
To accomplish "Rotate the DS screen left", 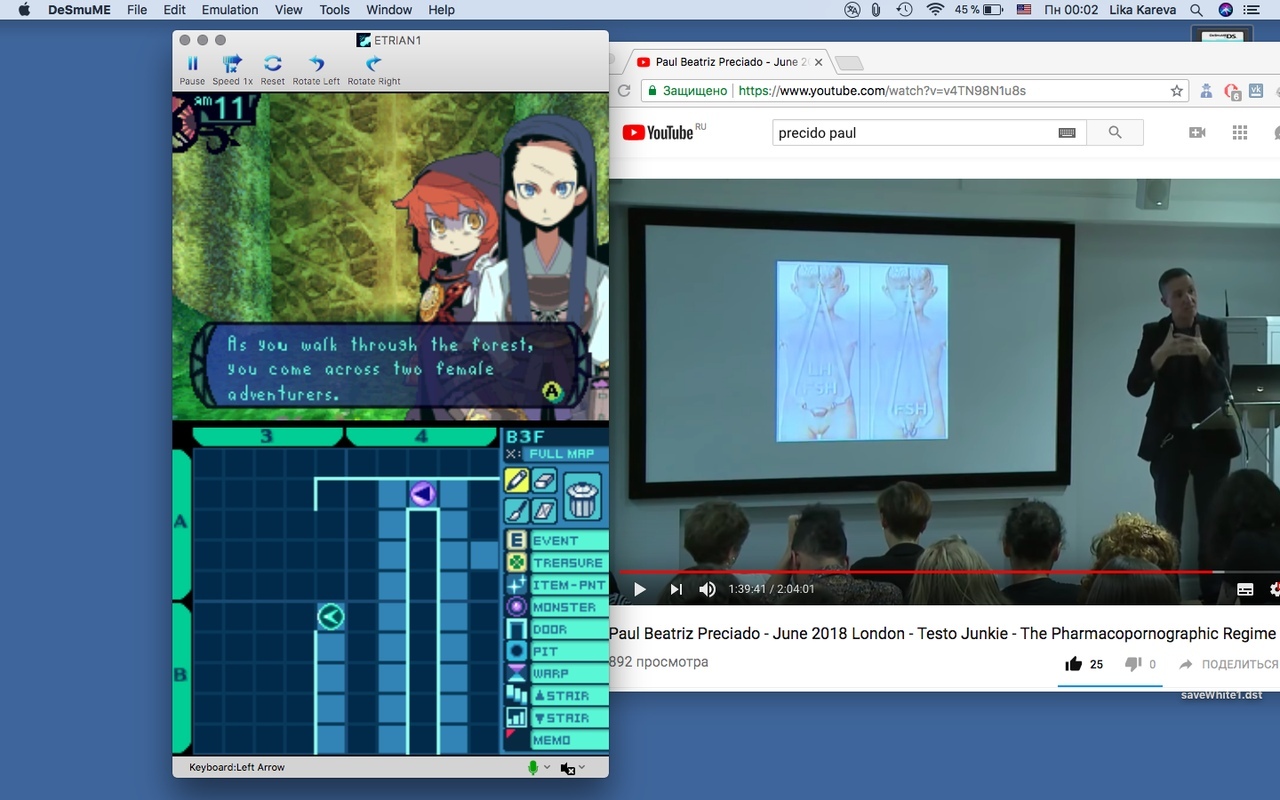I will pos(316,69).
